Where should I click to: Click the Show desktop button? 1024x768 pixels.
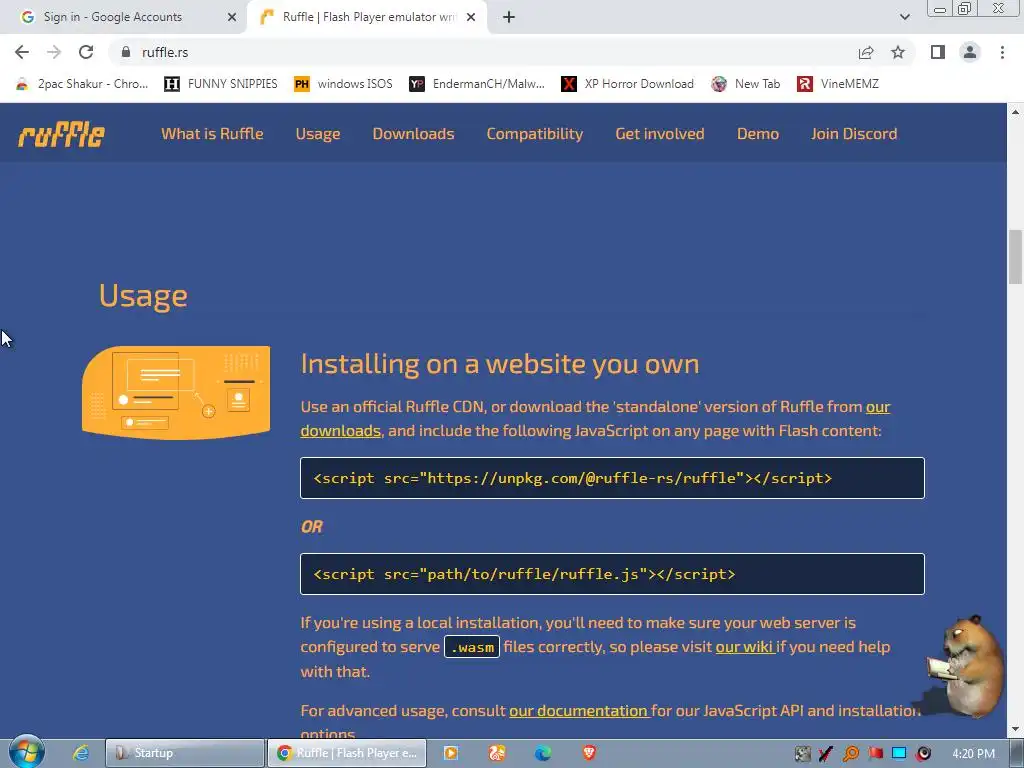[1017, 754]
